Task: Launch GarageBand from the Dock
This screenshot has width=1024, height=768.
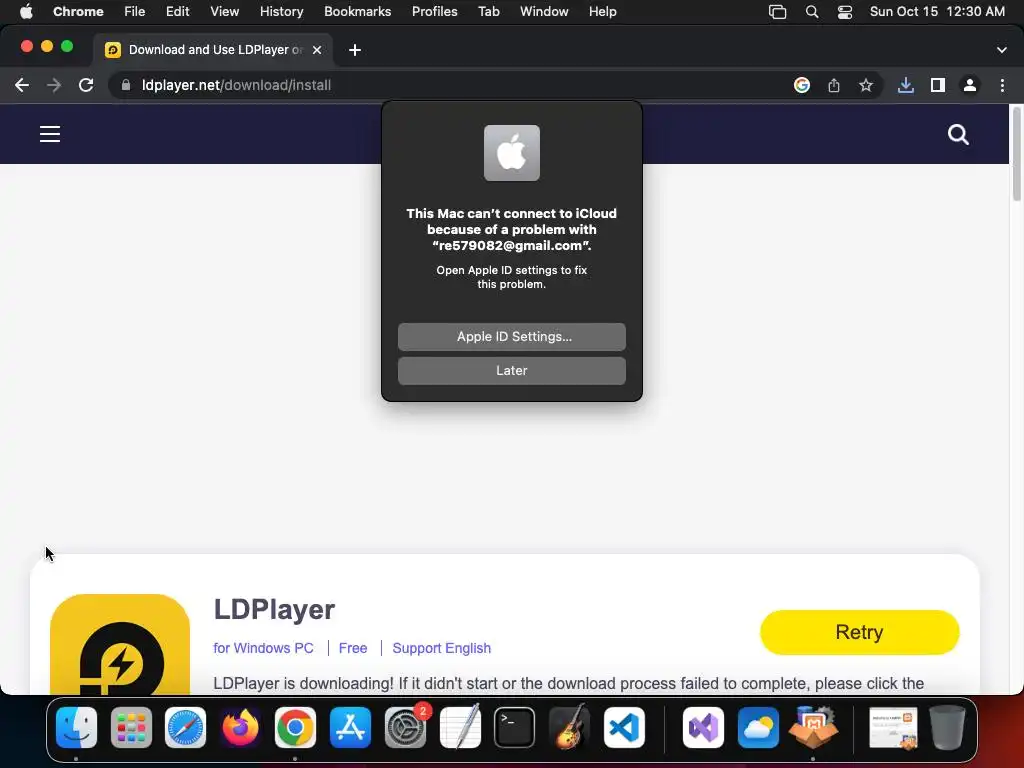Action: tap(569, 728)
